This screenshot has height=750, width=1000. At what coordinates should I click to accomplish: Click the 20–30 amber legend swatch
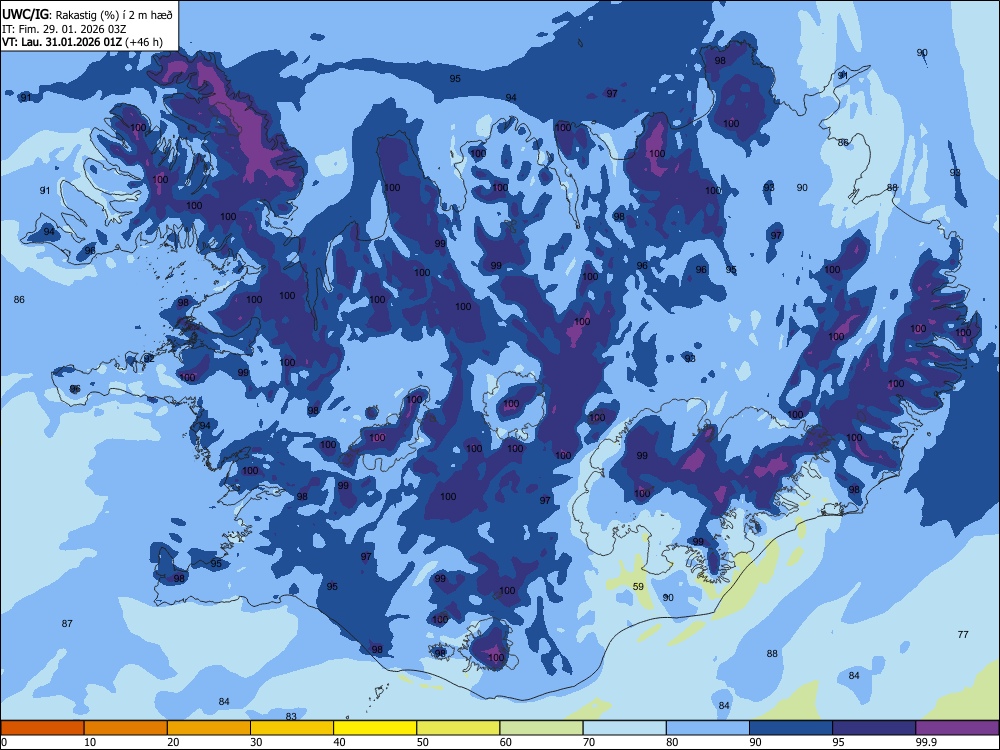click(x=209, y=728)
